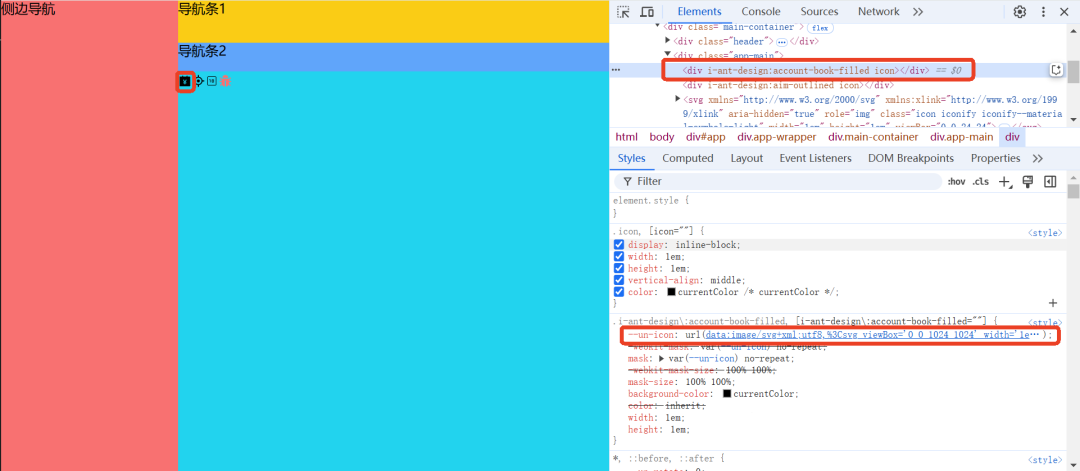
Task: Click the inspect element picker icon
Action: pyautogui.click(x=623, y=12)
